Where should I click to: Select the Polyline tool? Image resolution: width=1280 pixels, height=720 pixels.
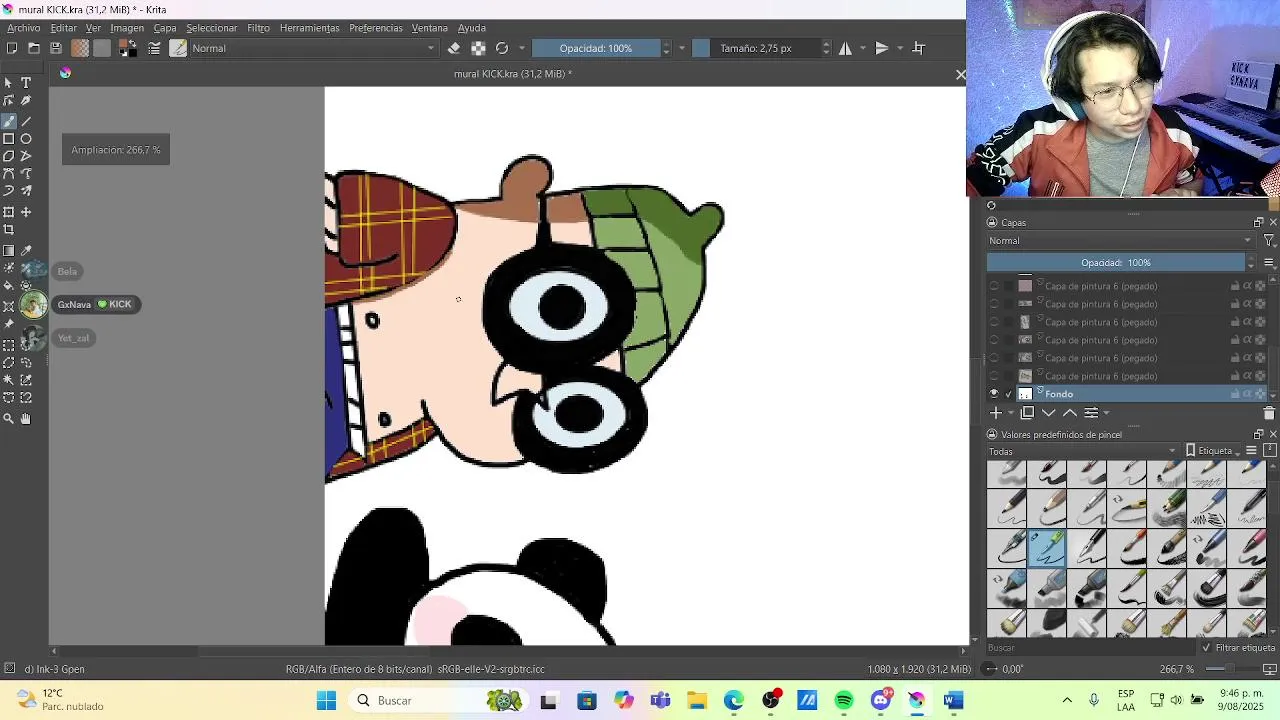coord(26,156)
